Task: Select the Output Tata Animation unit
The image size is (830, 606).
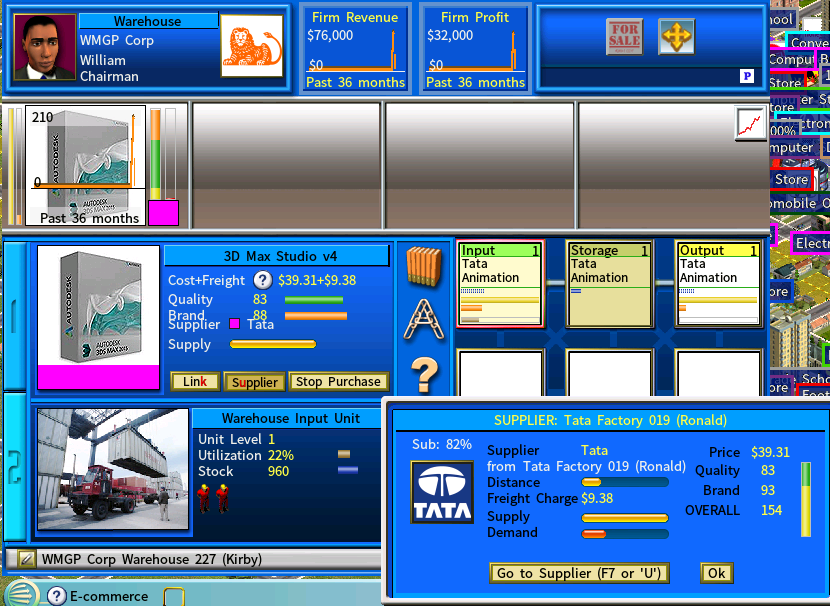Action: click(718, 284)
